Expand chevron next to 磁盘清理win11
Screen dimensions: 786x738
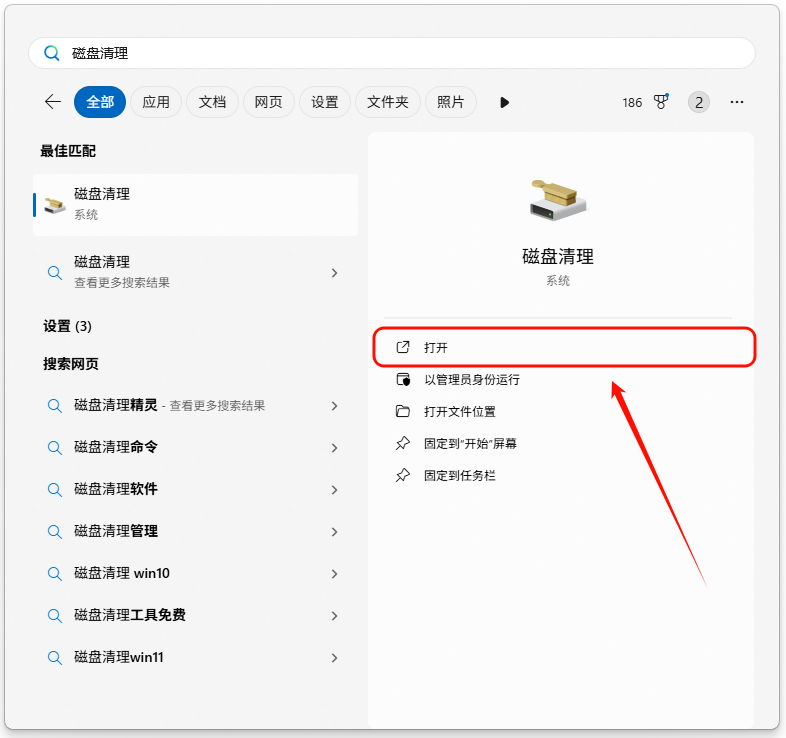pyautogui.click(x=334, y=658)
